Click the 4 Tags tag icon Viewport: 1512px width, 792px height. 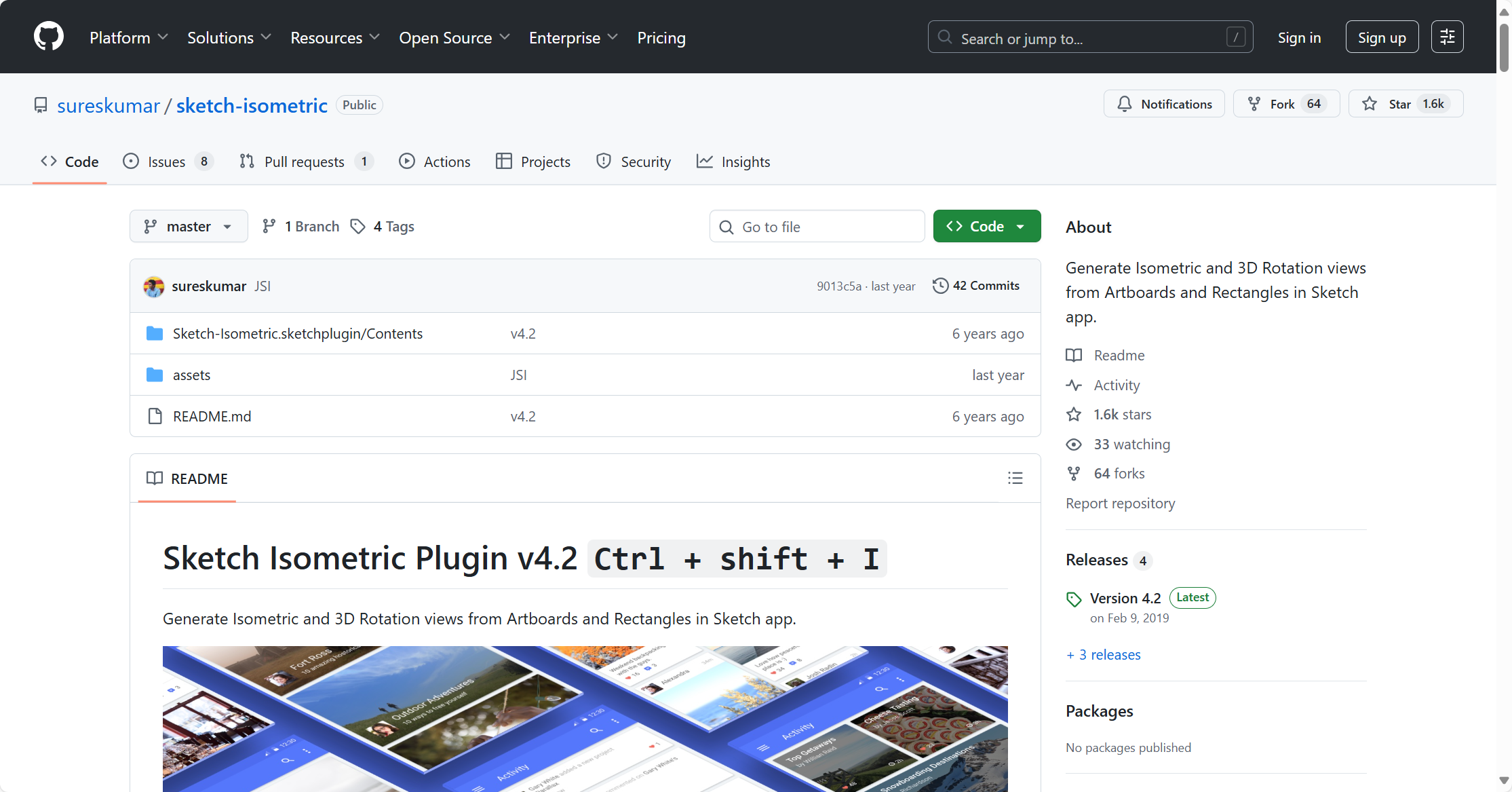tap(357, 227)
